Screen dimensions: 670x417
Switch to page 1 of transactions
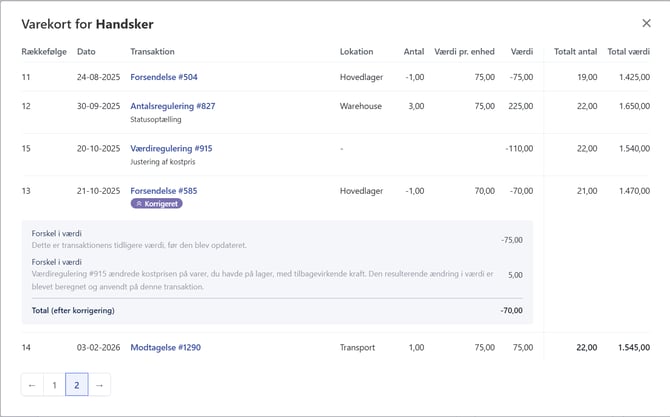pos(55,384)
